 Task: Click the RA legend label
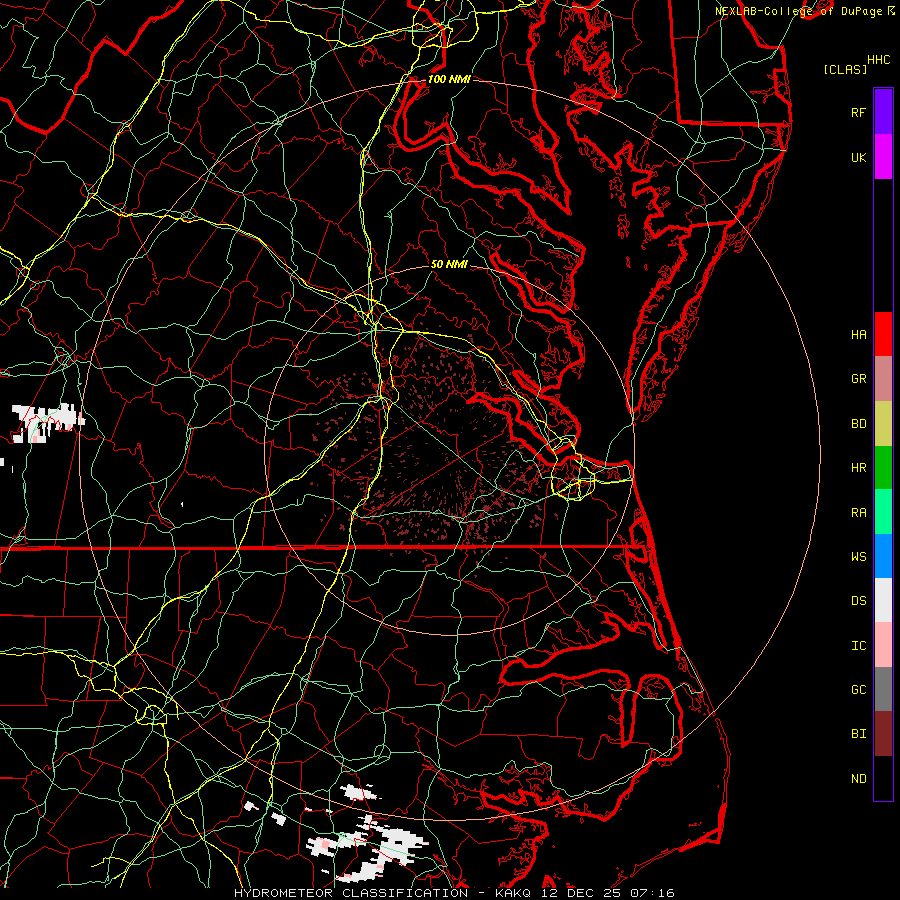pyautogui.click(x=858, y=513)
